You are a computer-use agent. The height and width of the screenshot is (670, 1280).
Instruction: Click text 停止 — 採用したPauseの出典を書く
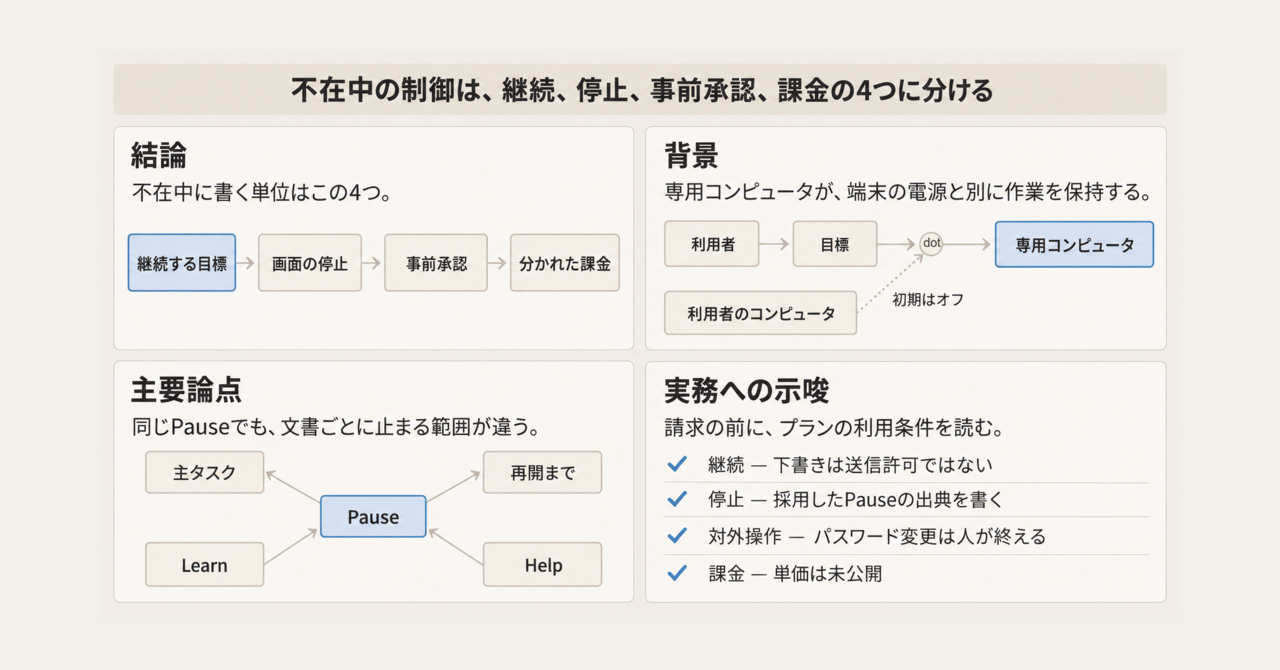pyautogui.click(x=855, y=500)
